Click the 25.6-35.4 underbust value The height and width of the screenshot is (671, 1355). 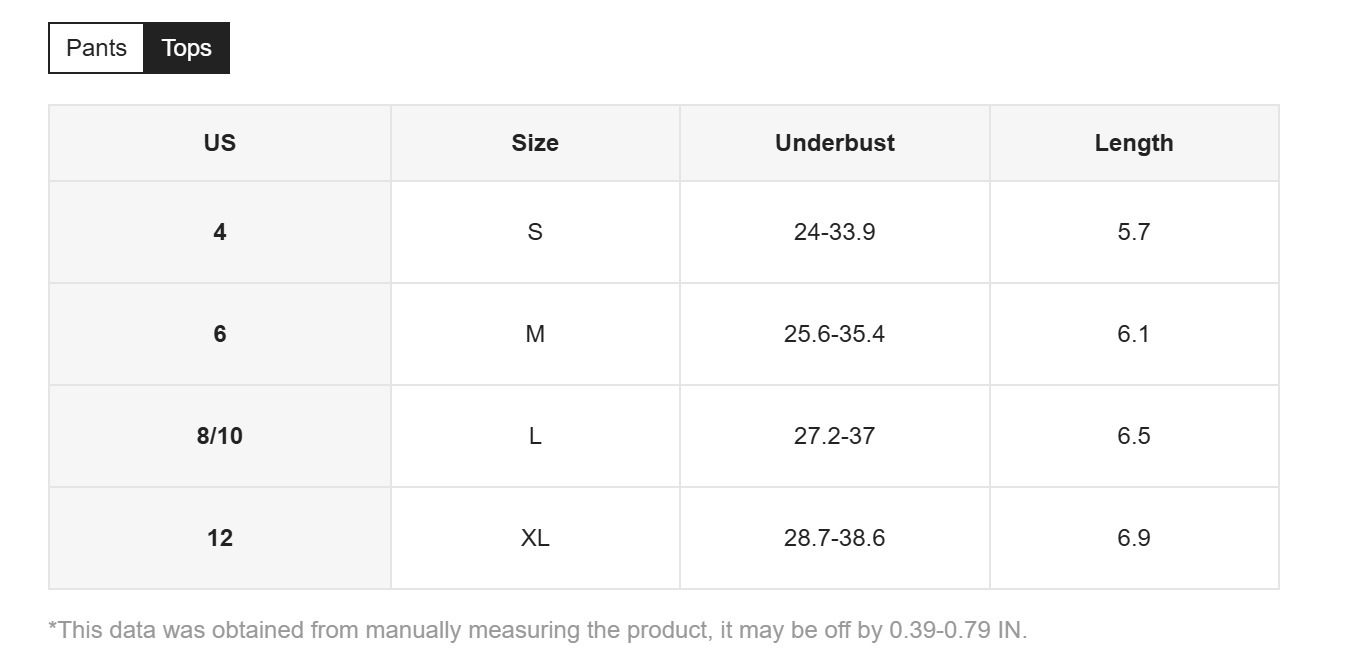click(835, 334)
